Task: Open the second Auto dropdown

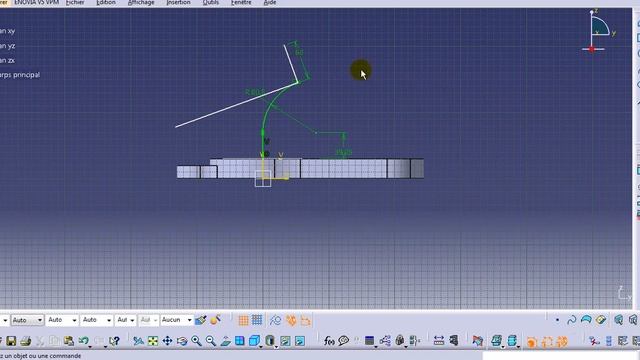Action: [62, 320]
